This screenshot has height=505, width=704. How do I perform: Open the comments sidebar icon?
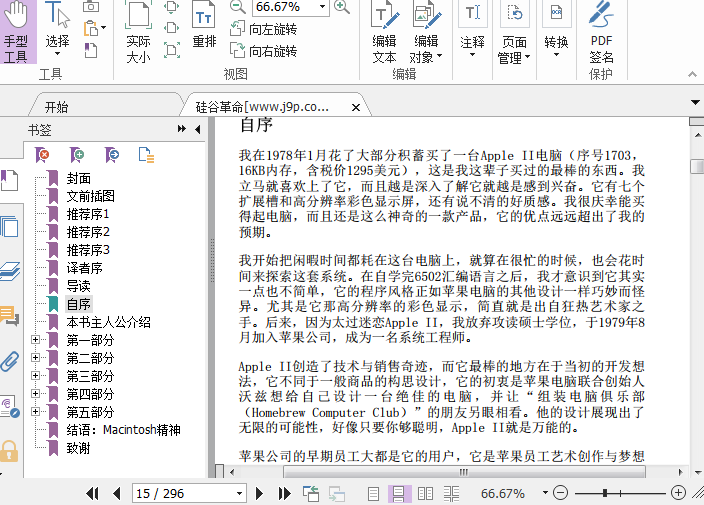point(9,315)
